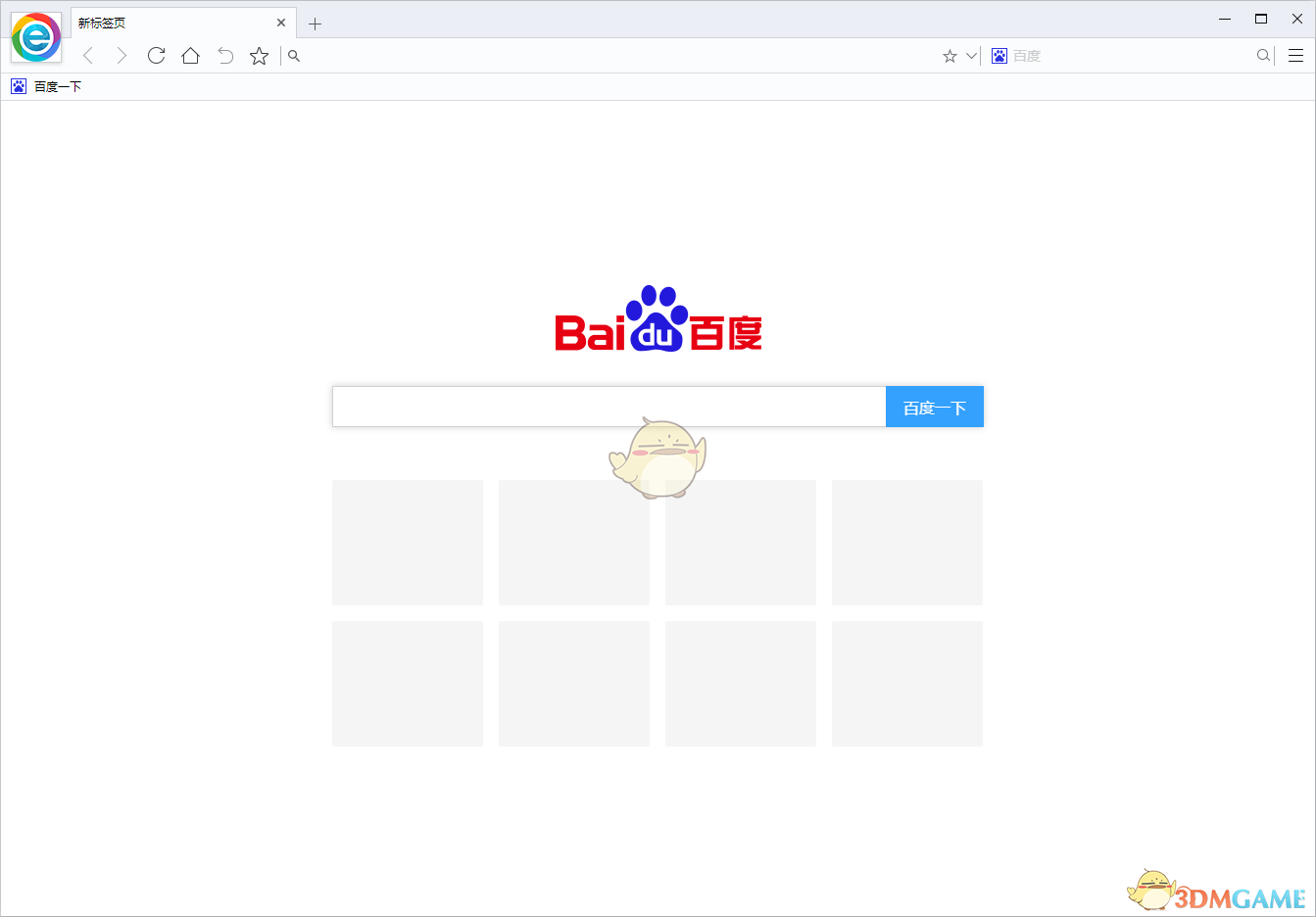Choose search engine via Baidu paw icon
Image resolution: width=1316 pixels, height=917 pixels.
pos(999,56)
